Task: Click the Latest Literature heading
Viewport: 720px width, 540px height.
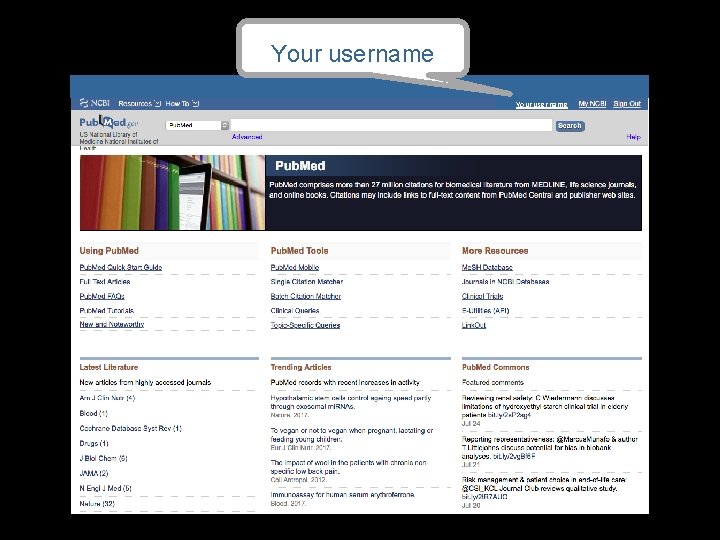Action: (x=108, y=367)
